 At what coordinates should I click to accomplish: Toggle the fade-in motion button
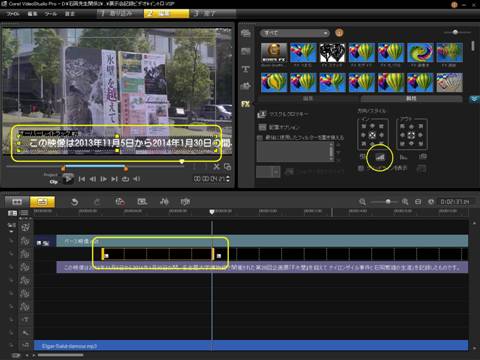[x=380, y=157]
